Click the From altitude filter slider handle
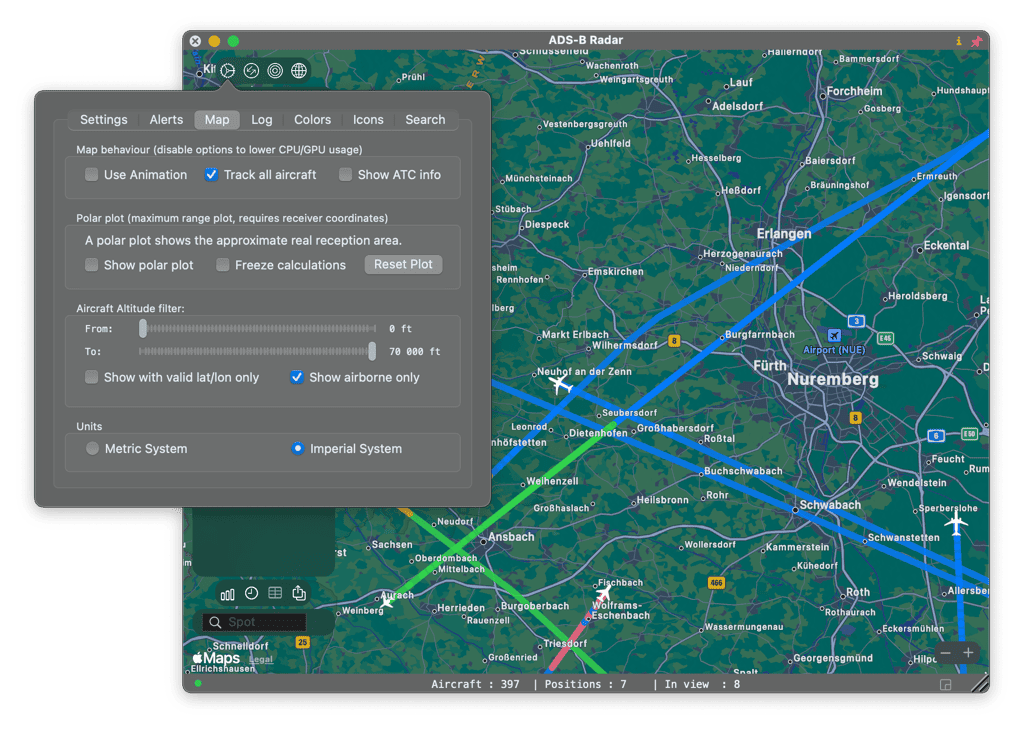1024x731 pixels. pos(143,328)
